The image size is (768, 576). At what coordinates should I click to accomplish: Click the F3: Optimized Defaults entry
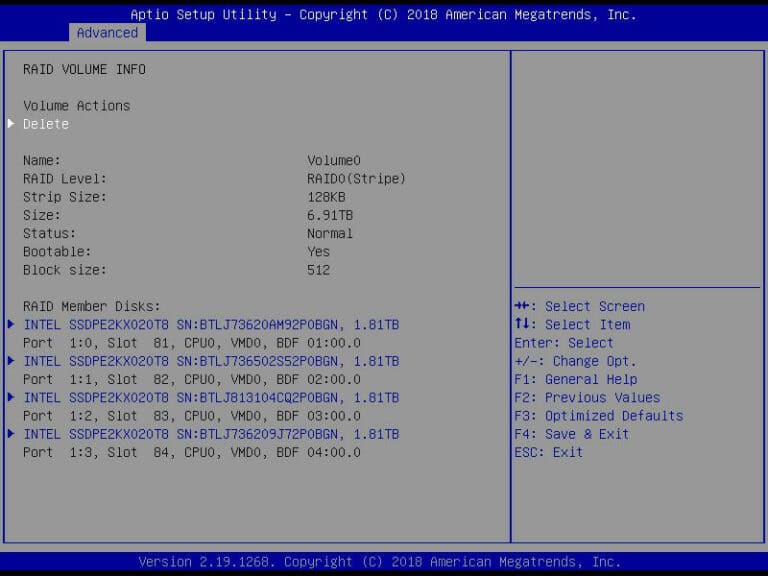point(599,416)
